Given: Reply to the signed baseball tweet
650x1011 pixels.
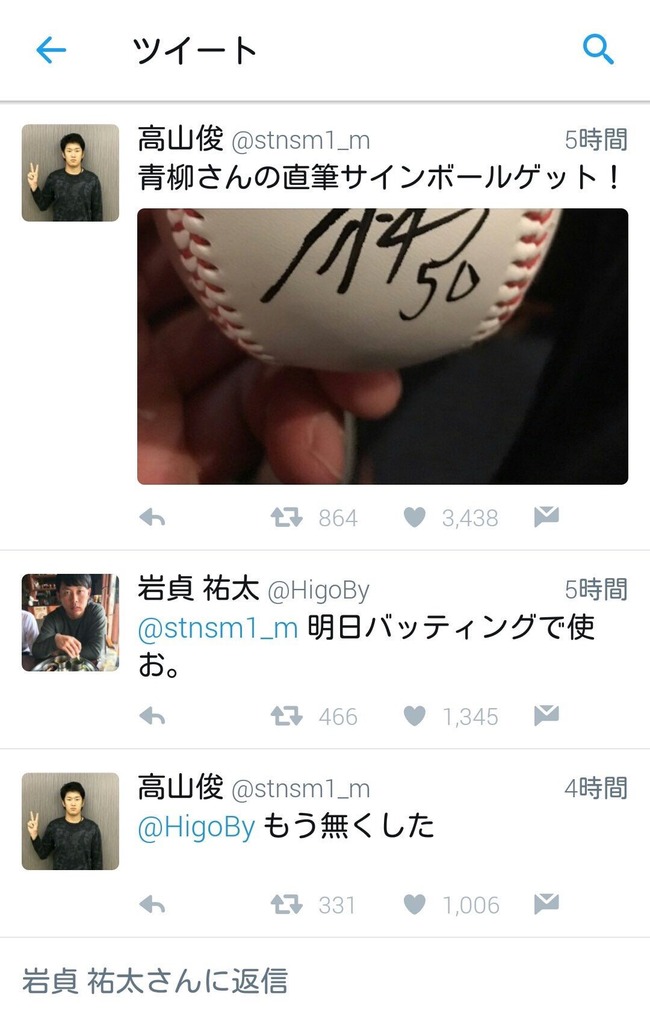Looking at the screenshot, I should click(x=152, y=517).
